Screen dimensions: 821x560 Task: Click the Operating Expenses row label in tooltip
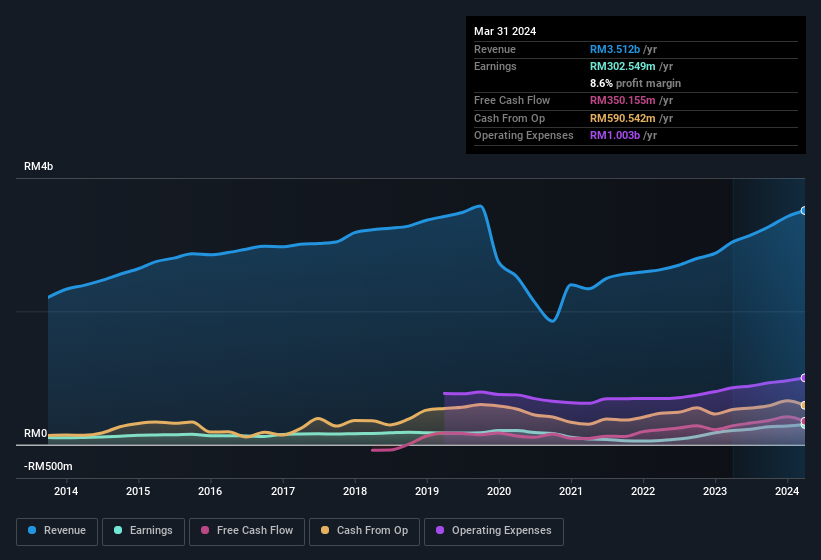(x=524, y=135)
